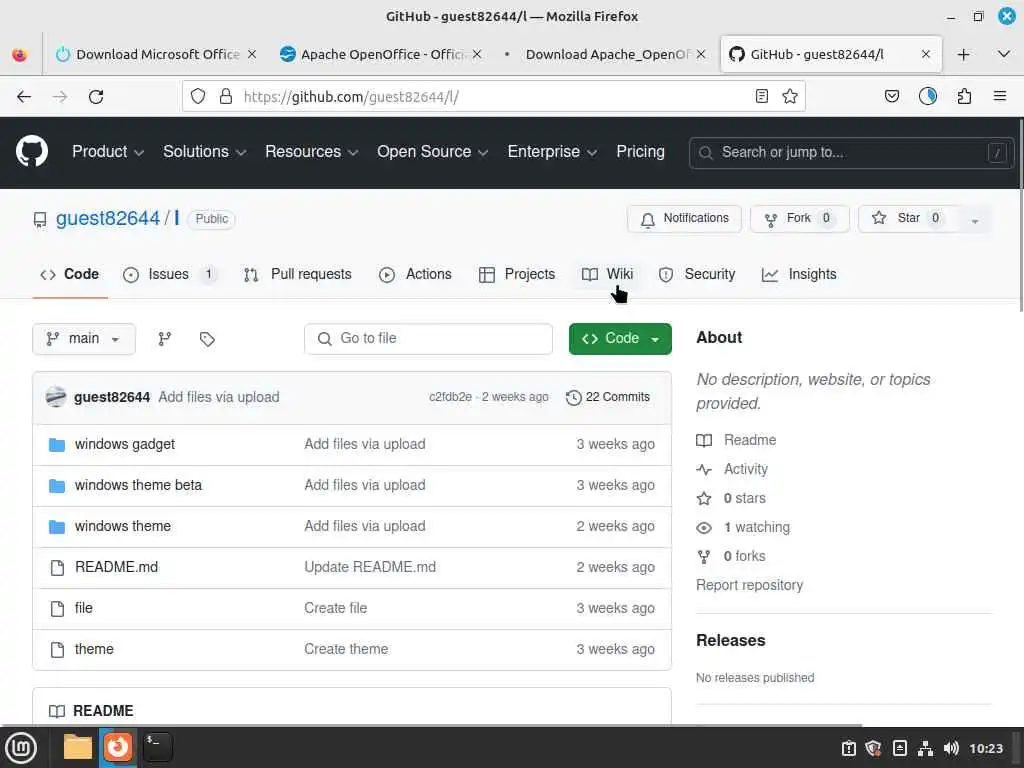View tags using the tag icon
The height and width of the screenshot is (768, 1024).
(207, 339)
